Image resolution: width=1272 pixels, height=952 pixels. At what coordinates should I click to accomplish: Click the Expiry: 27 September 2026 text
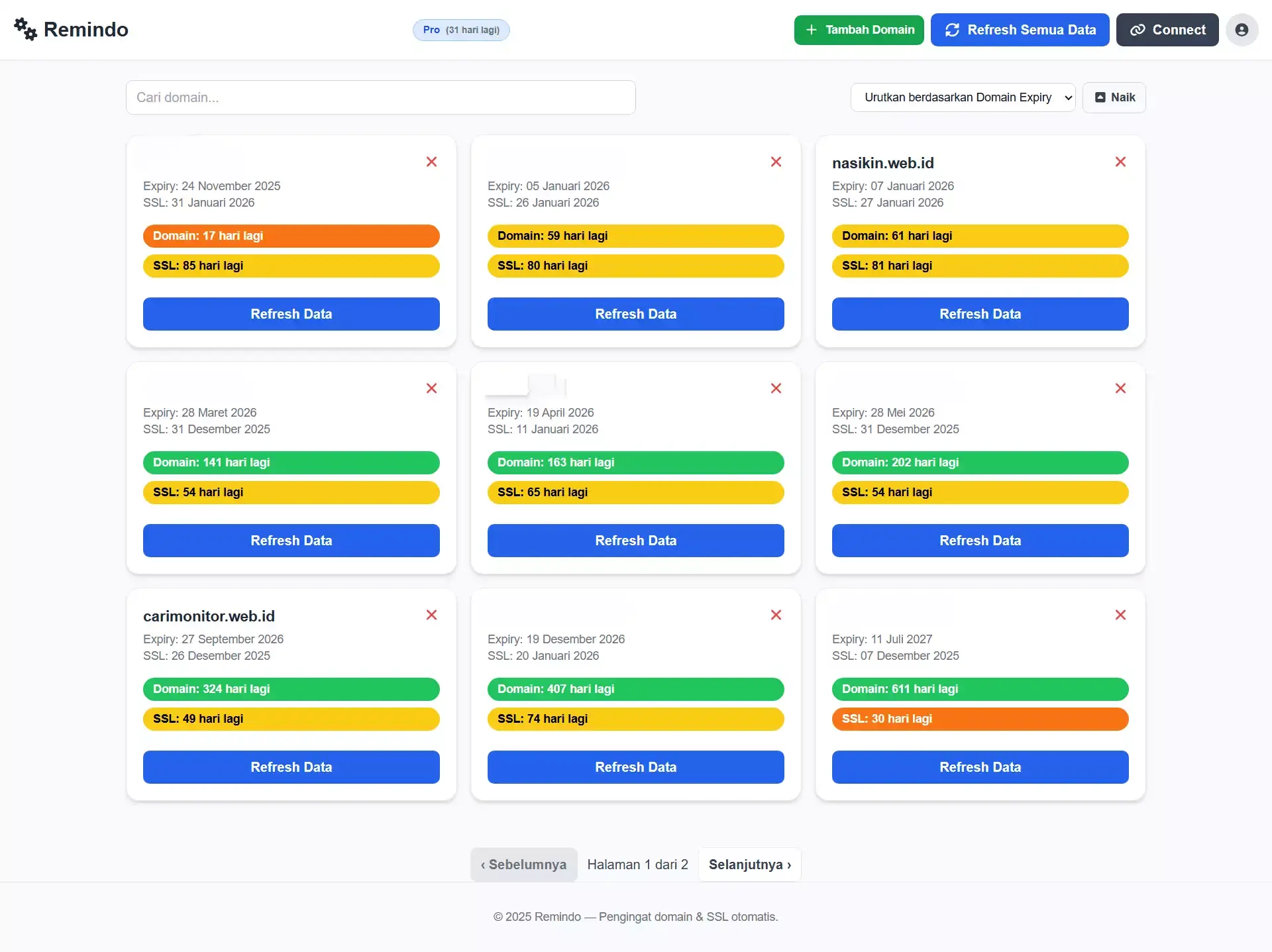point(213,639)
